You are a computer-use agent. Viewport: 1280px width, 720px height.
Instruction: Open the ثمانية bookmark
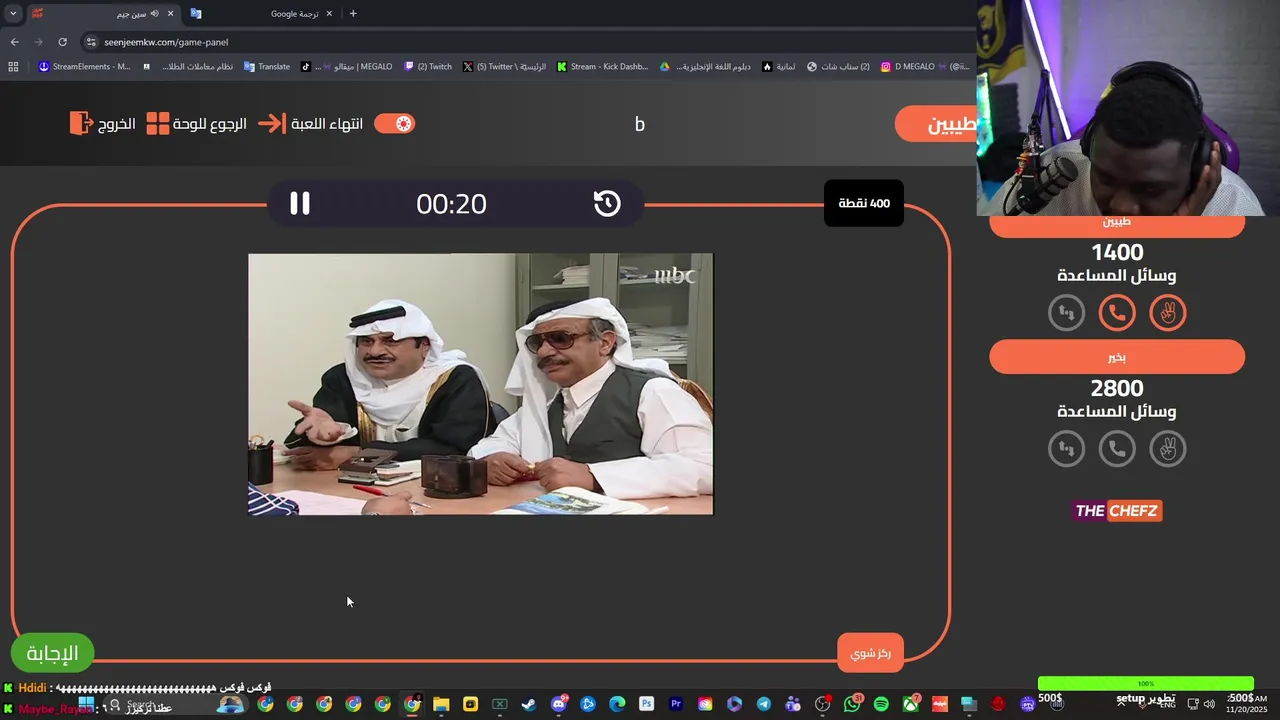click(x=779, y=67)
